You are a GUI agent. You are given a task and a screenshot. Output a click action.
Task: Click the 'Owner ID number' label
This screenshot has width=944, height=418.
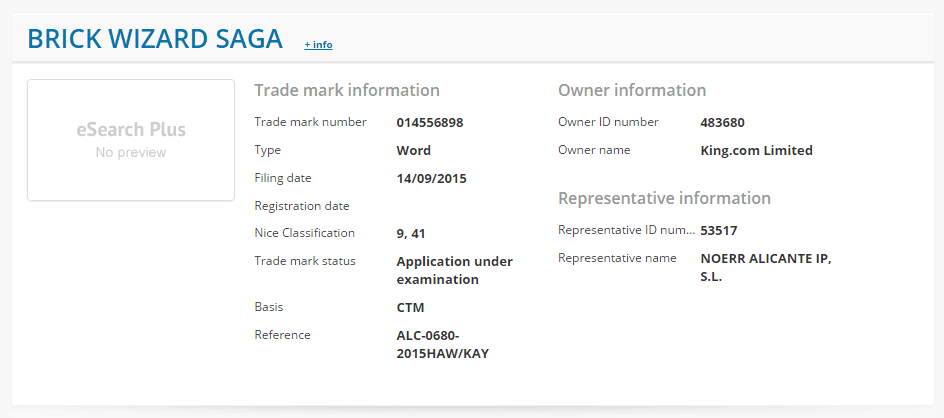[609, 122]
